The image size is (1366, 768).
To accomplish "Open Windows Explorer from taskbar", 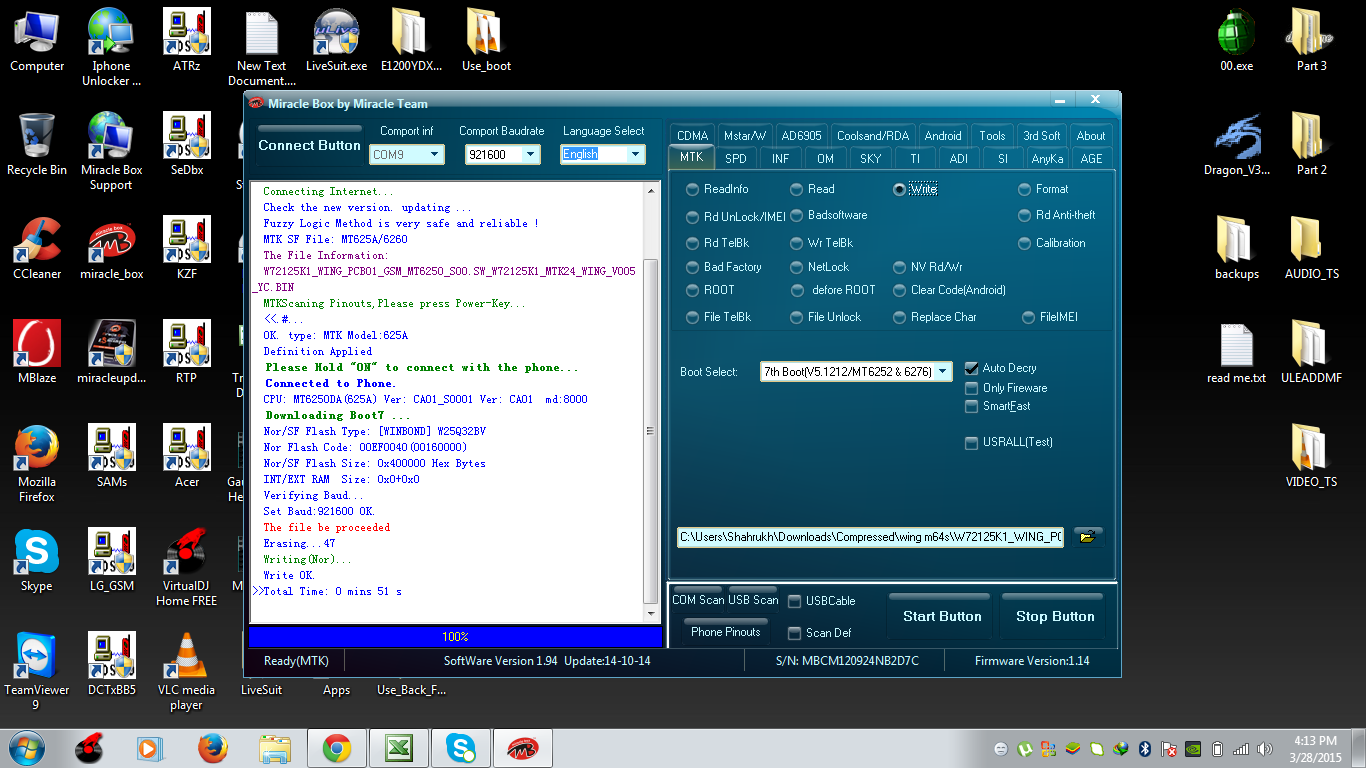I will tap(274, 748).
